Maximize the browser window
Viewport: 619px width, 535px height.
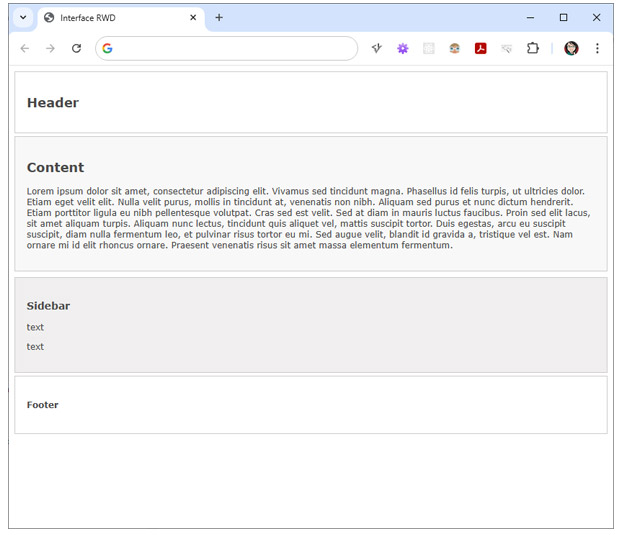pyautogui.click(x=563, y=17)
